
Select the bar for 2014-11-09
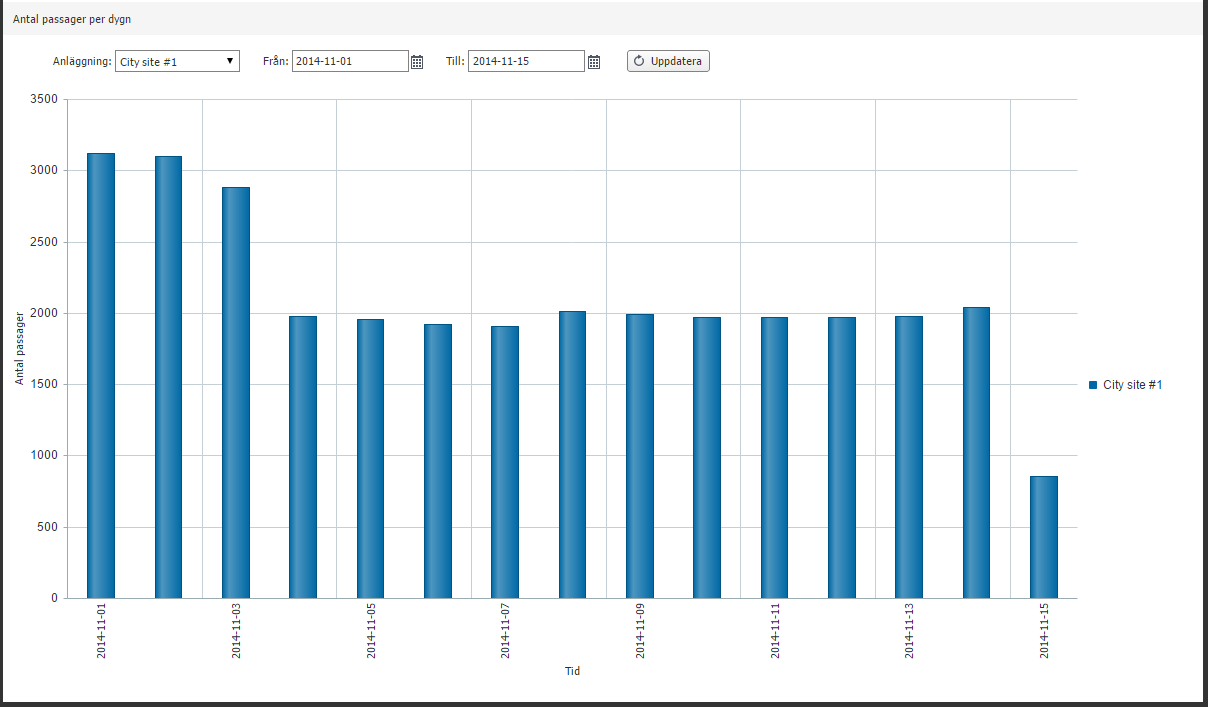[640, 456]
